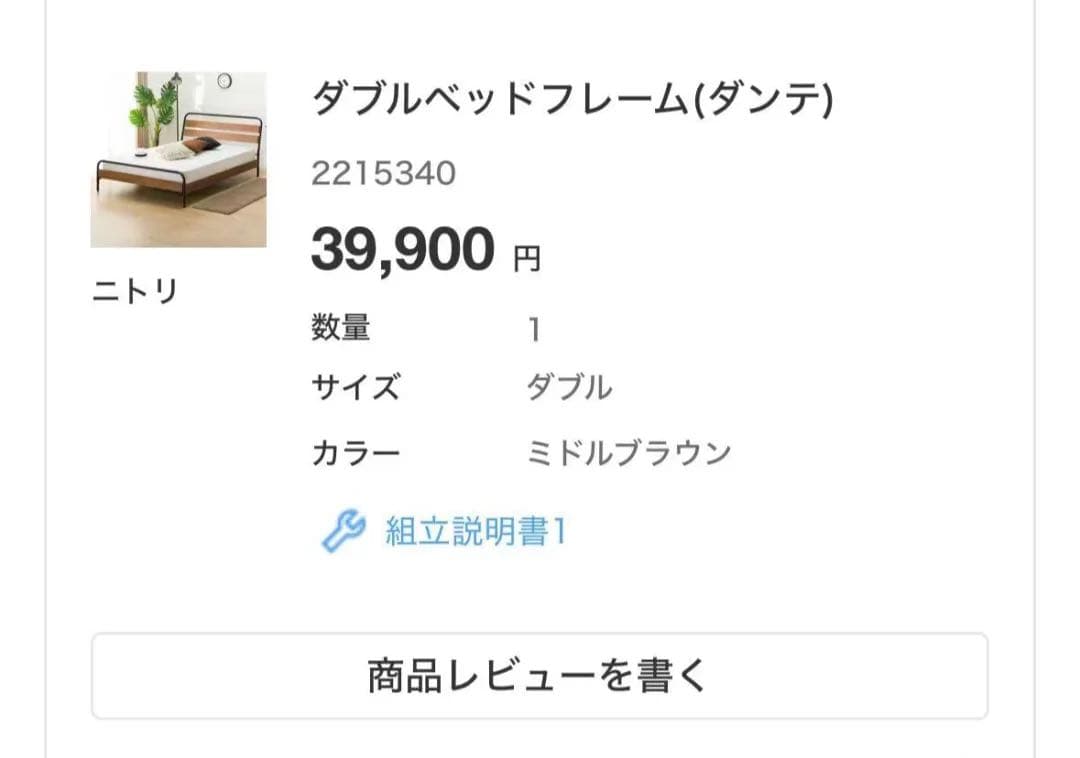The image size is (1080, 758).
Task: Click the 39,900 price figure
Action: tap(402, 250)
